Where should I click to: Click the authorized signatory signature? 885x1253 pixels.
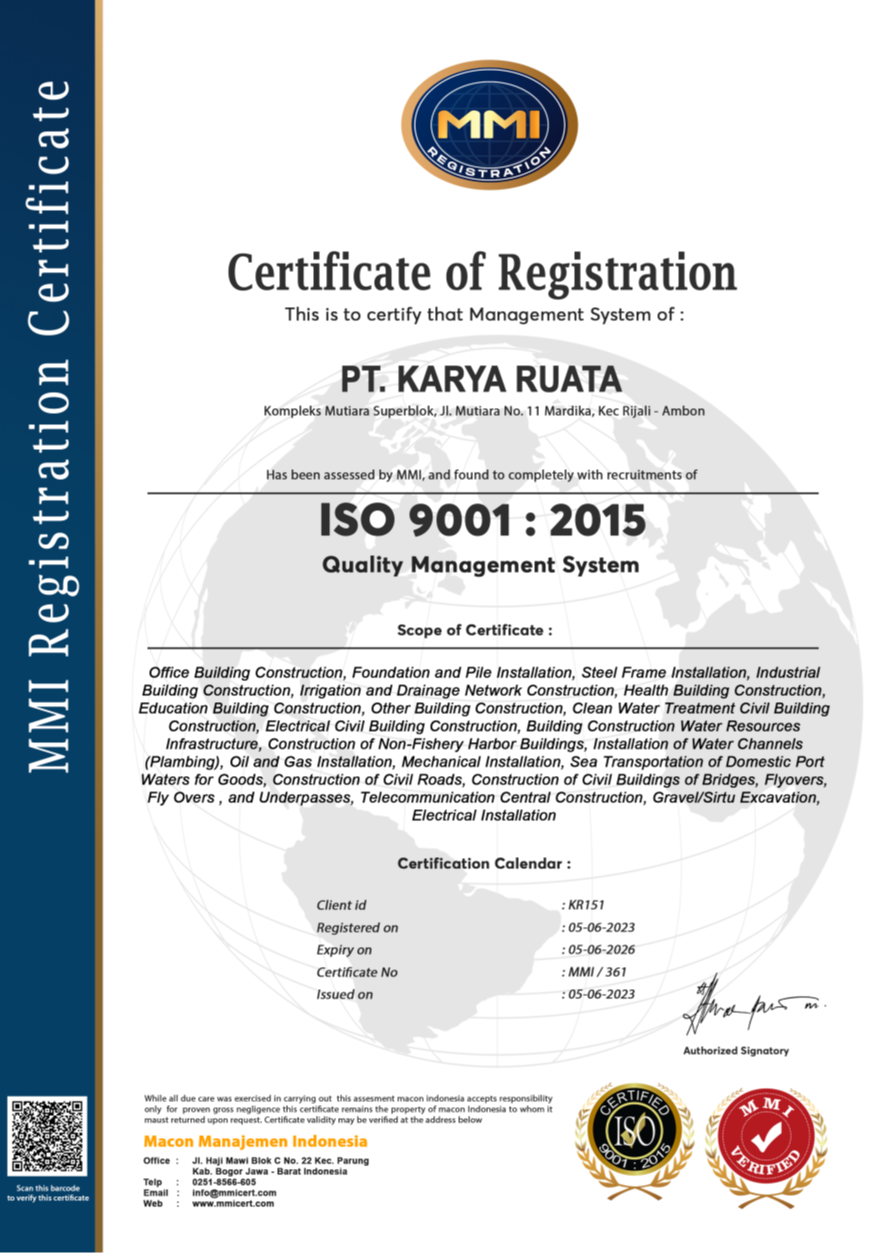pos(755,1006)
